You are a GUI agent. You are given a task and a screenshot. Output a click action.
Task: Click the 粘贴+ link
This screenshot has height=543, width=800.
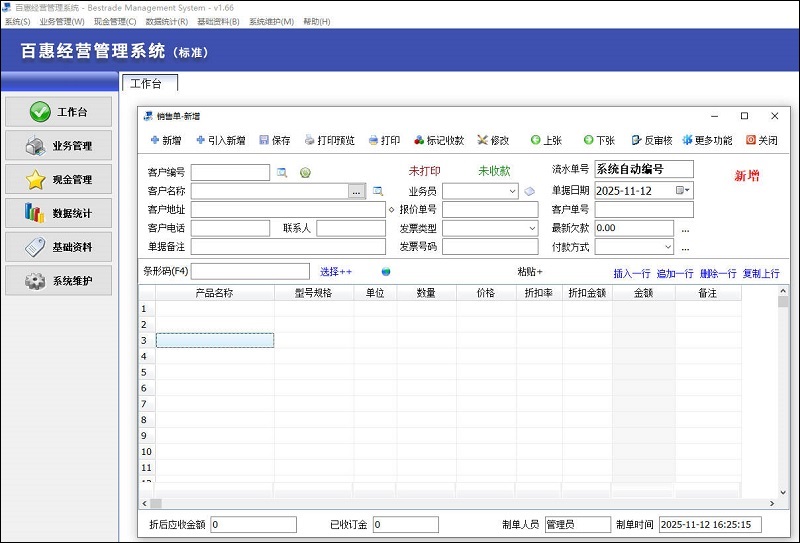(x=530, y=272)
